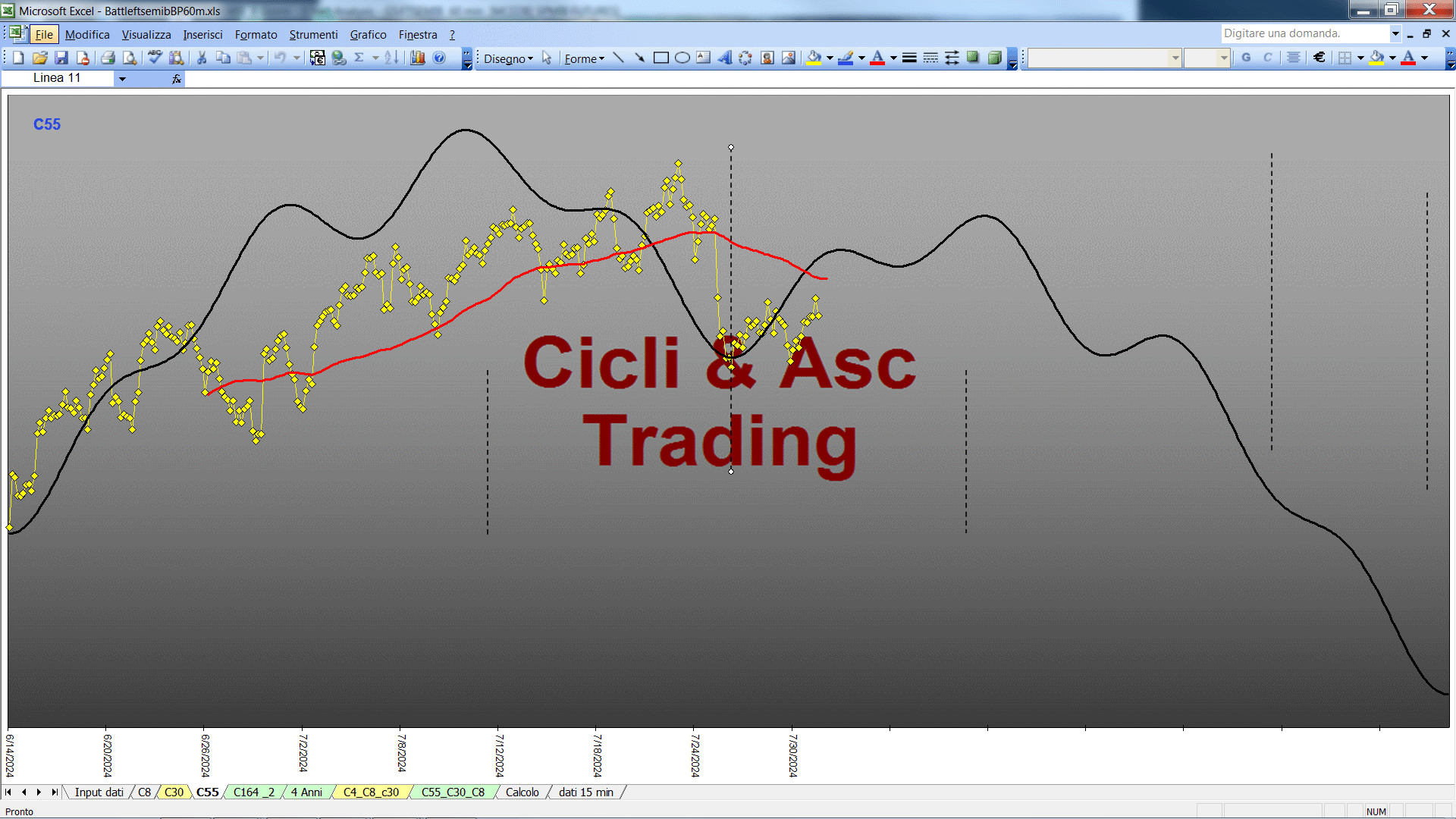Screen dimensions: 1456x819
Task: Open the Chart Wizard icon
Action: click(418, 58)
